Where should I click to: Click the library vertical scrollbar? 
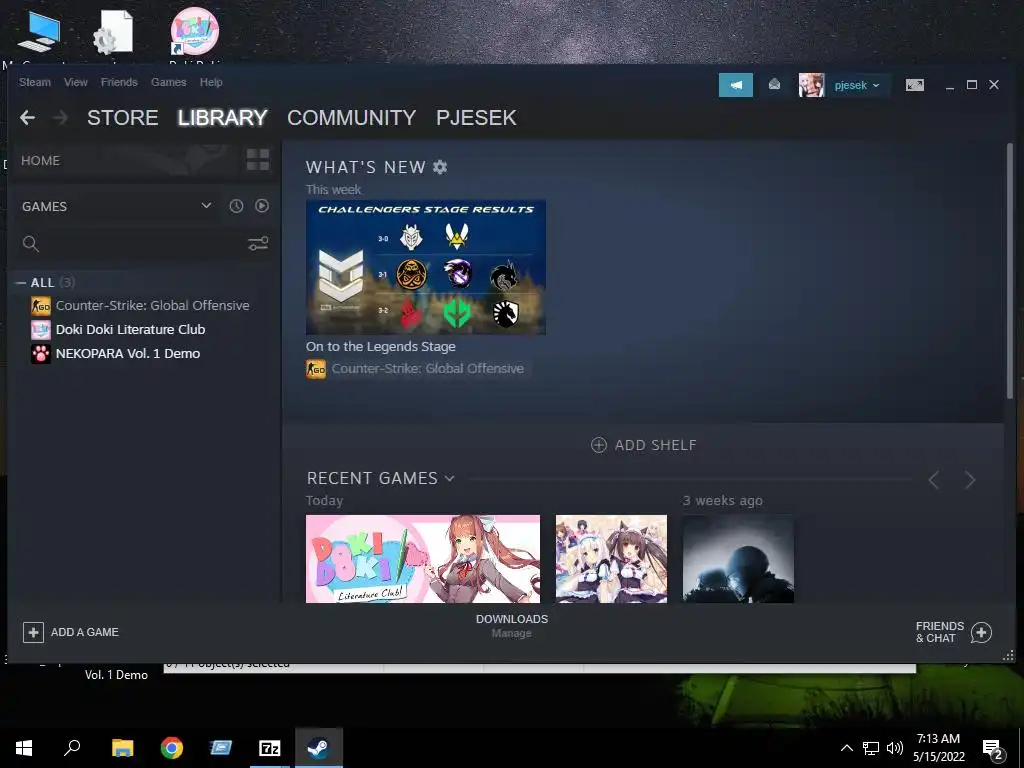coord(1010,271)
